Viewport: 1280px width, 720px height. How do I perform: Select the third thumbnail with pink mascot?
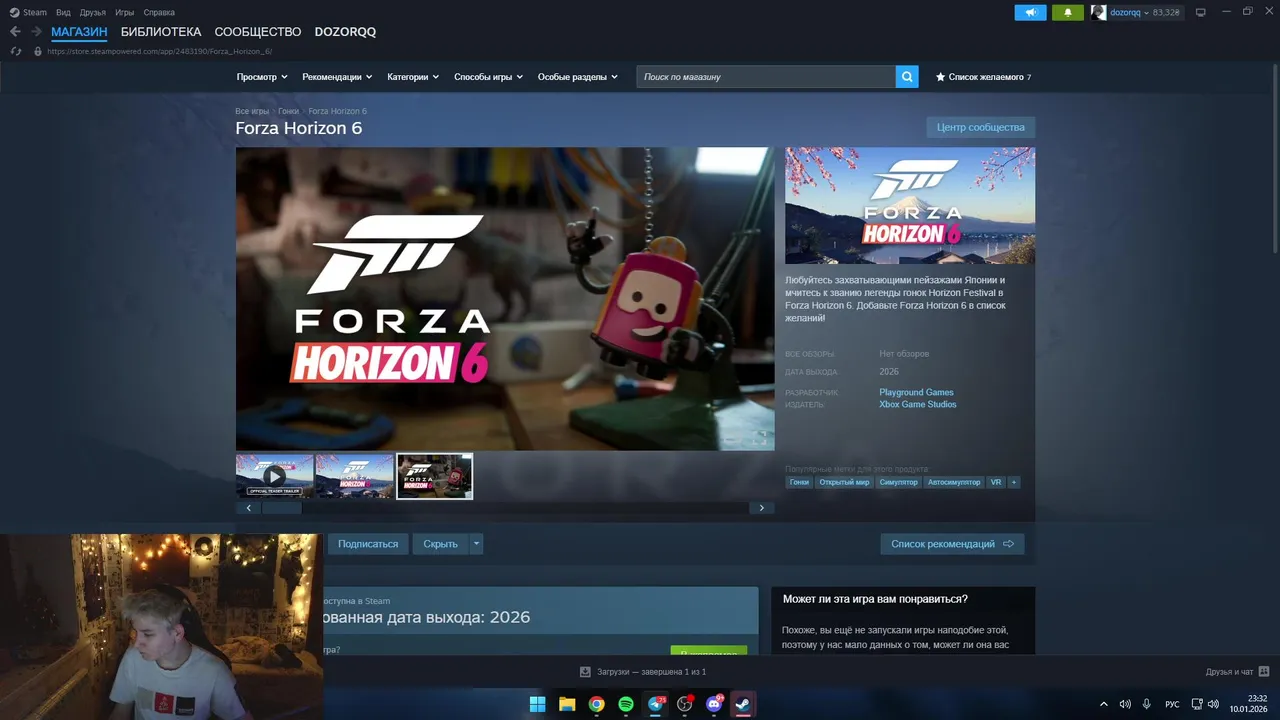coord(435,476)
